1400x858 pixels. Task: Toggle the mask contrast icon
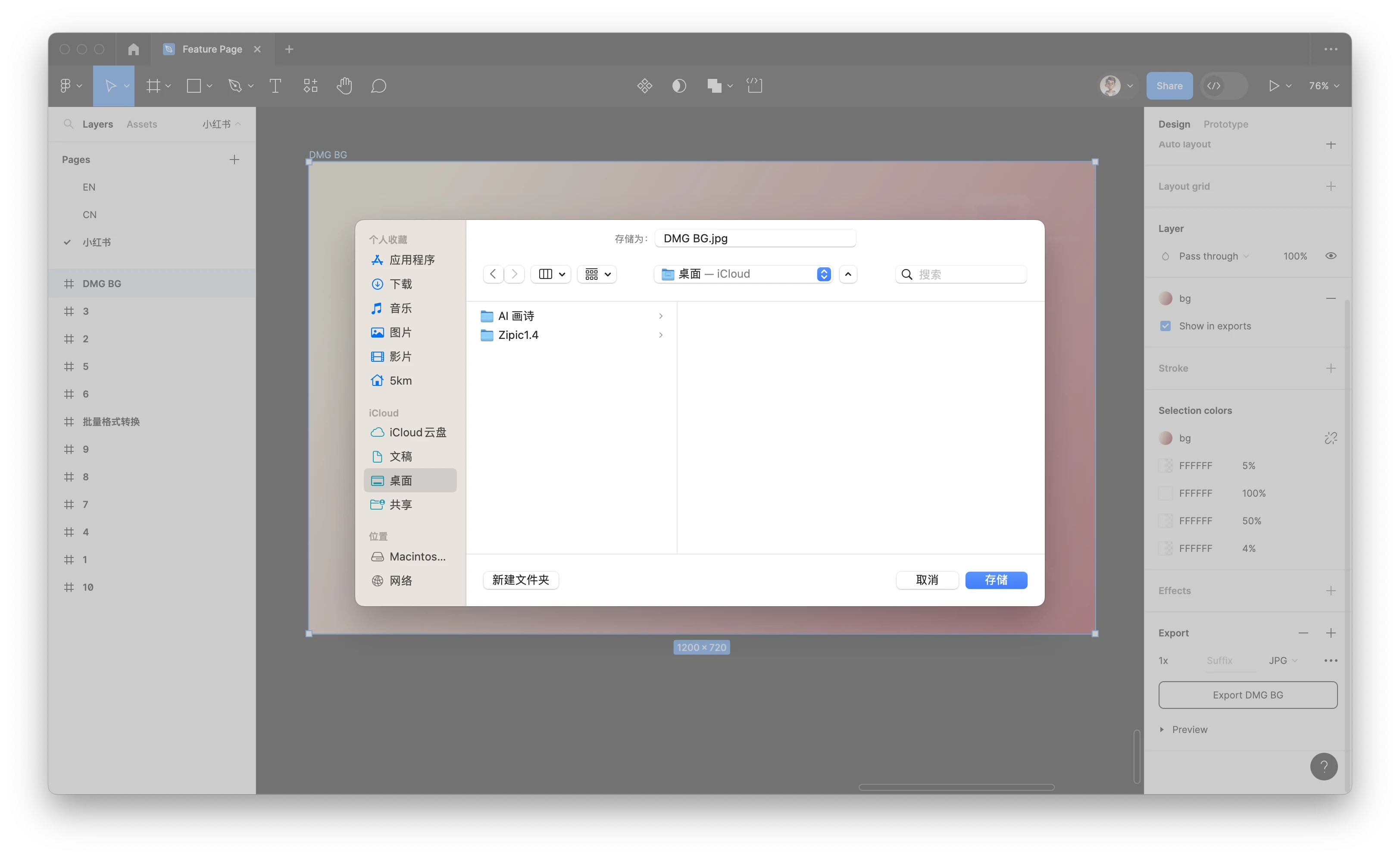(x=679, y=86)
